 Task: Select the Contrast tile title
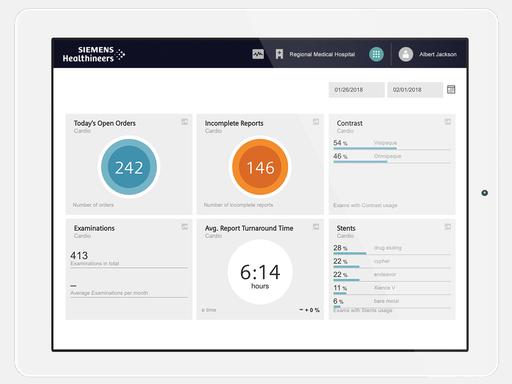(x=349, y=123)
